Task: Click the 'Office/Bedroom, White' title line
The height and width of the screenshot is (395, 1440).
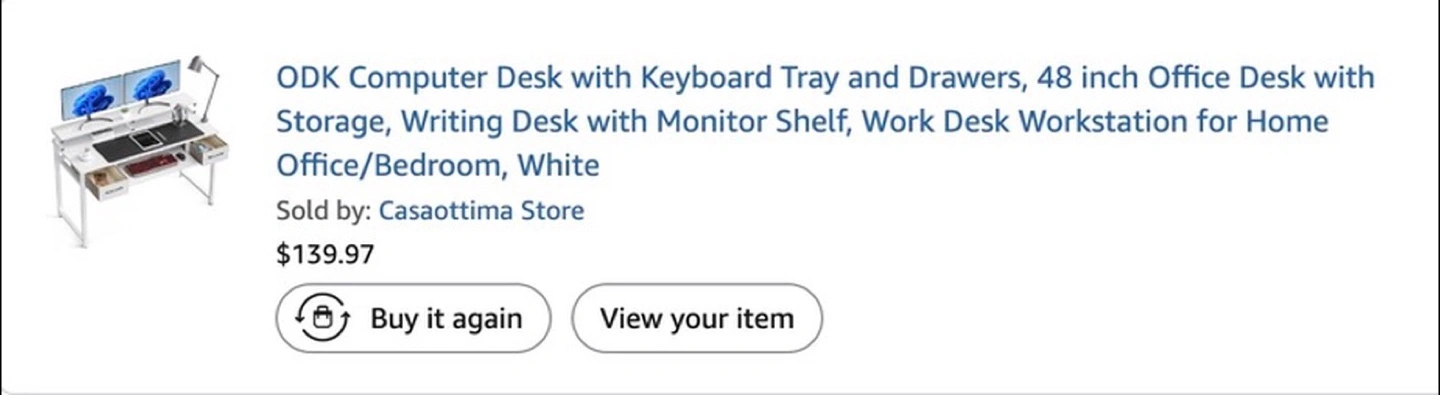Action: pos(437,165)
